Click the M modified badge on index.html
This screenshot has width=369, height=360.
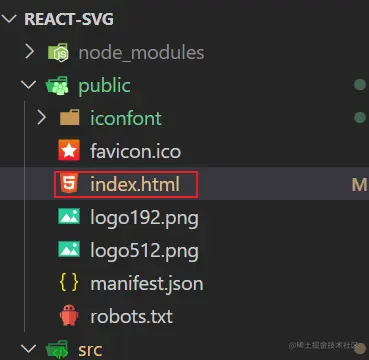360,184
